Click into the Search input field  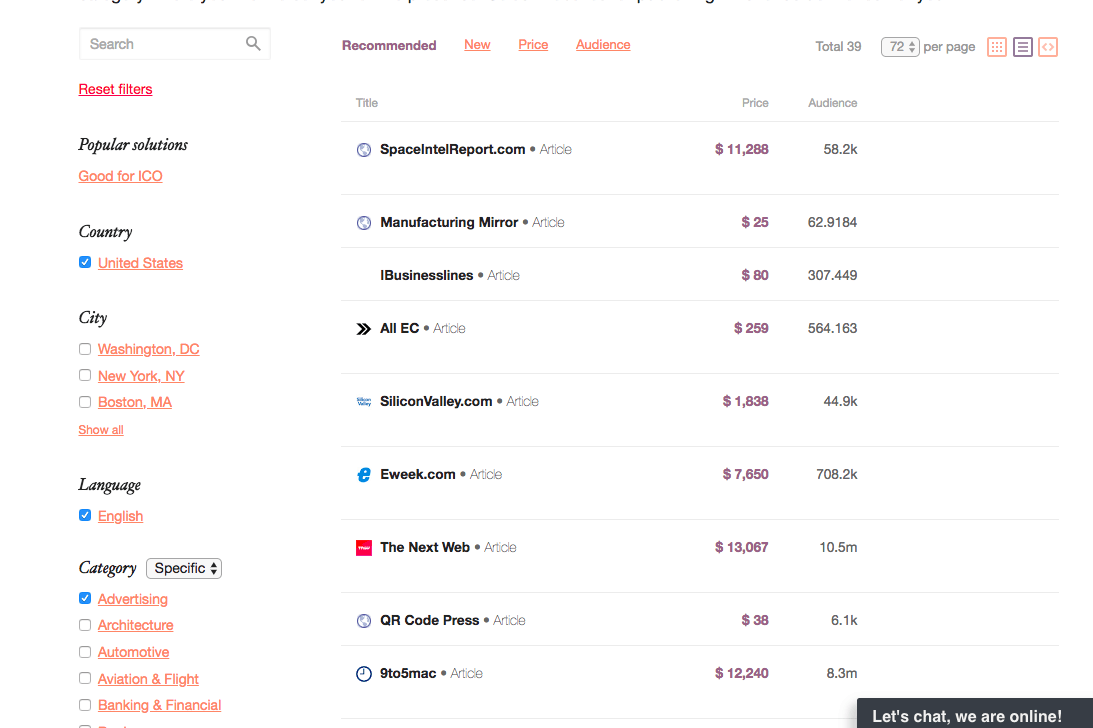click(160, 44)
